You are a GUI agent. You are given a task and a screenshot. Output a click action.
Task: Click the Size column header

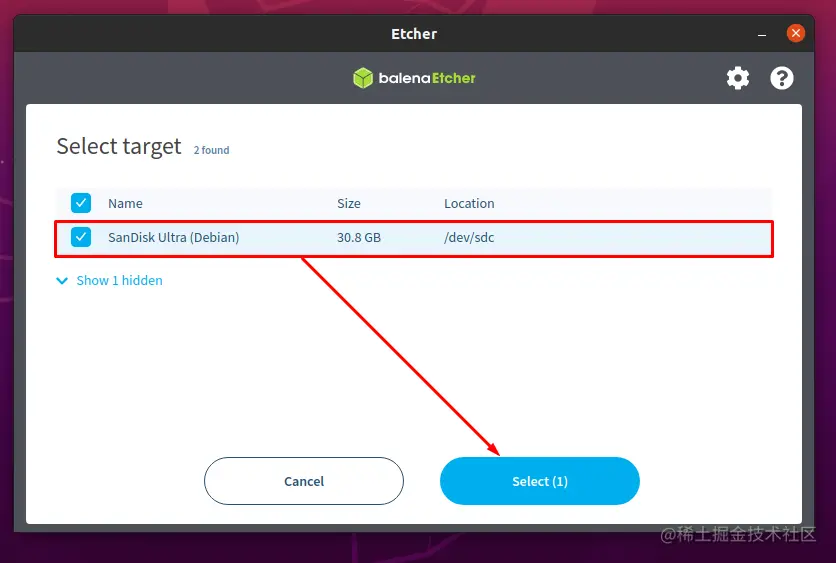tap(349, 203)
